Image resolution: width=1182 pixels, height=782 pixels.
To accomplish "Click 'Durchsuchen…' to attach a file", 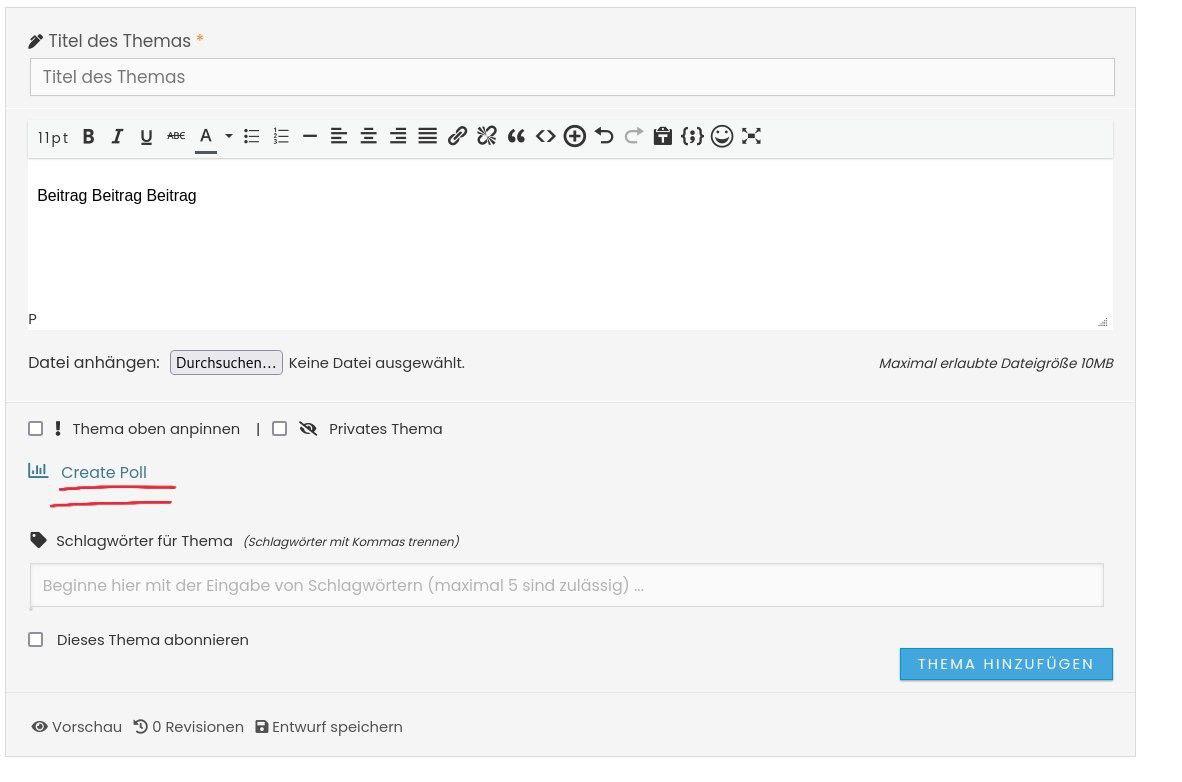I will (x=226, y=363).
